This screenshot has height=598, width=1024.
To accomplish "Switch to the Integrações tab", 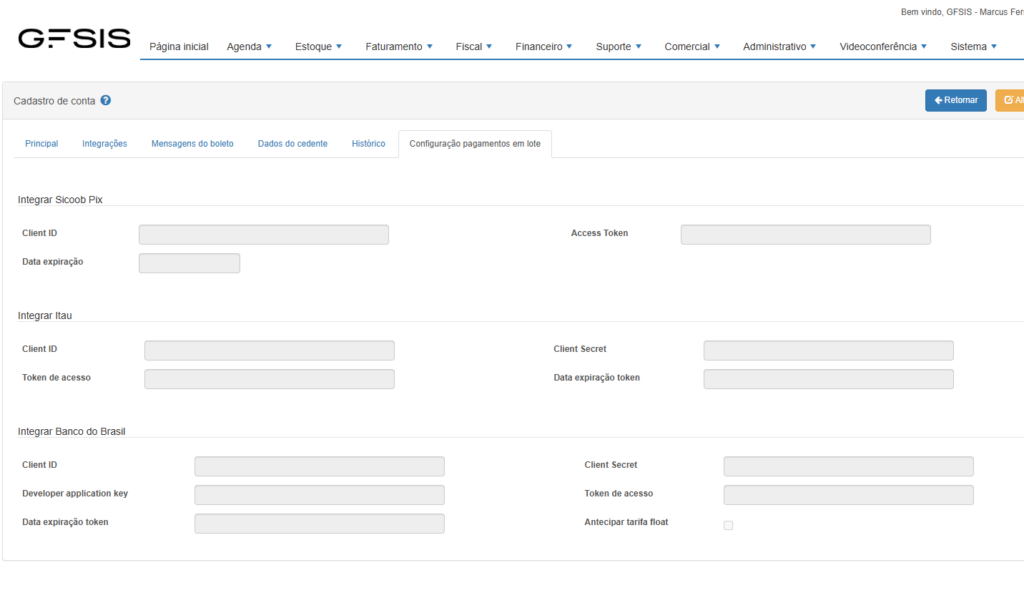I will click(x=104, y=144).
